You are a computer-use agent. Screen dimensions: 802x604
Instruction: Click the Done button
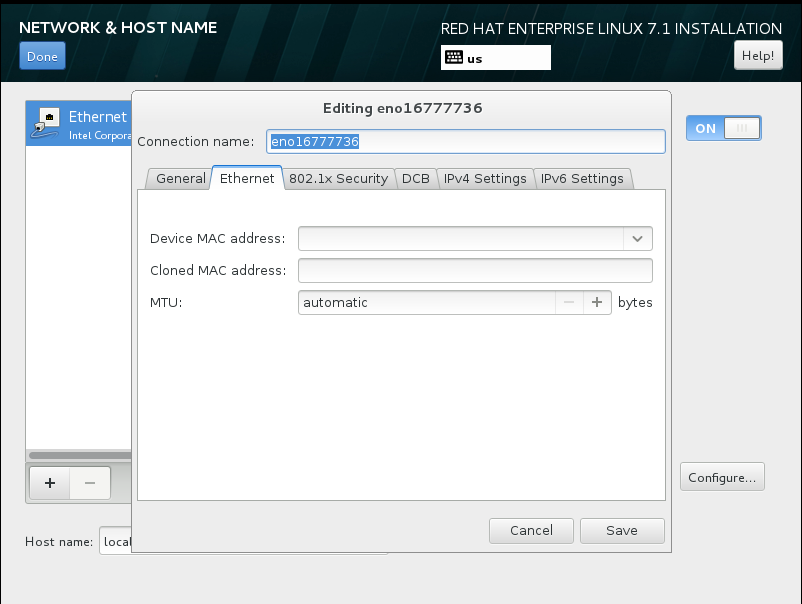[42, 56]
